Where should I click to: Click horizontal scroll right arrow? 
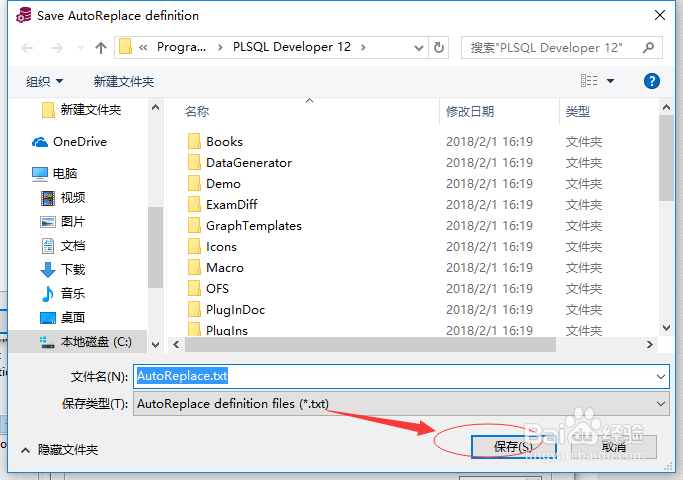click(x=649, y=345)
